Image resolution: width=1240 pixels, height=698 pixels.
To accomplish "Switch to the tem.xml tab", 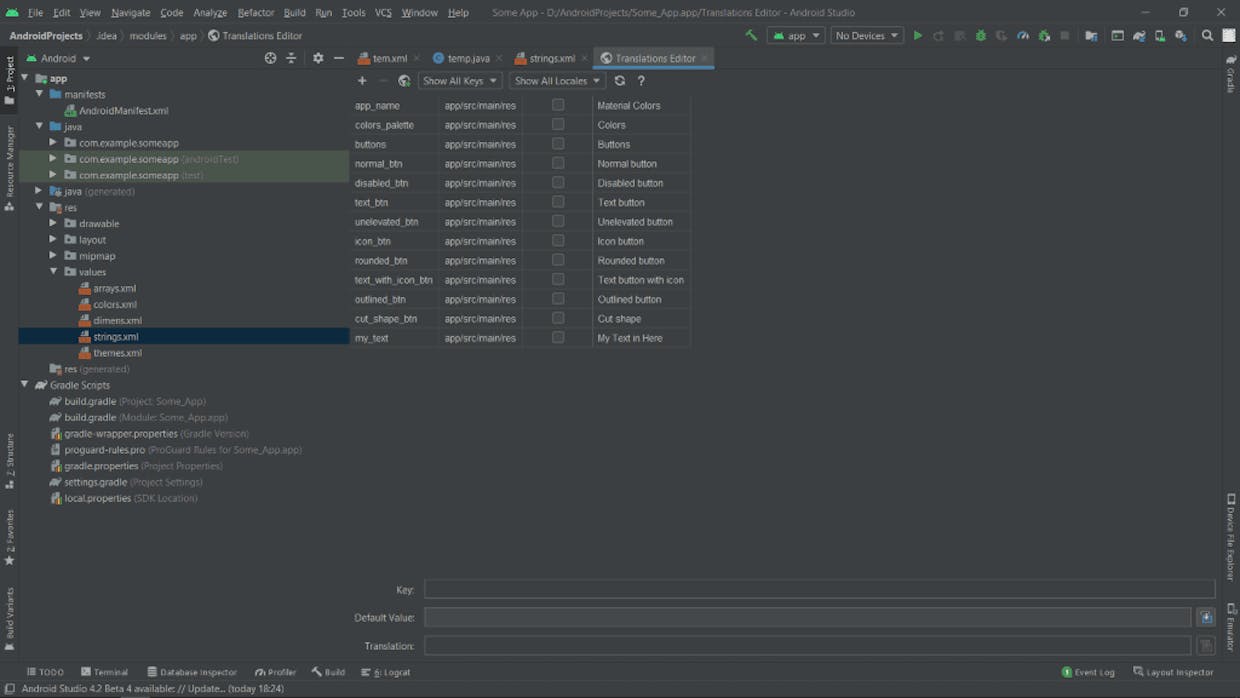I will pos(388,58).
